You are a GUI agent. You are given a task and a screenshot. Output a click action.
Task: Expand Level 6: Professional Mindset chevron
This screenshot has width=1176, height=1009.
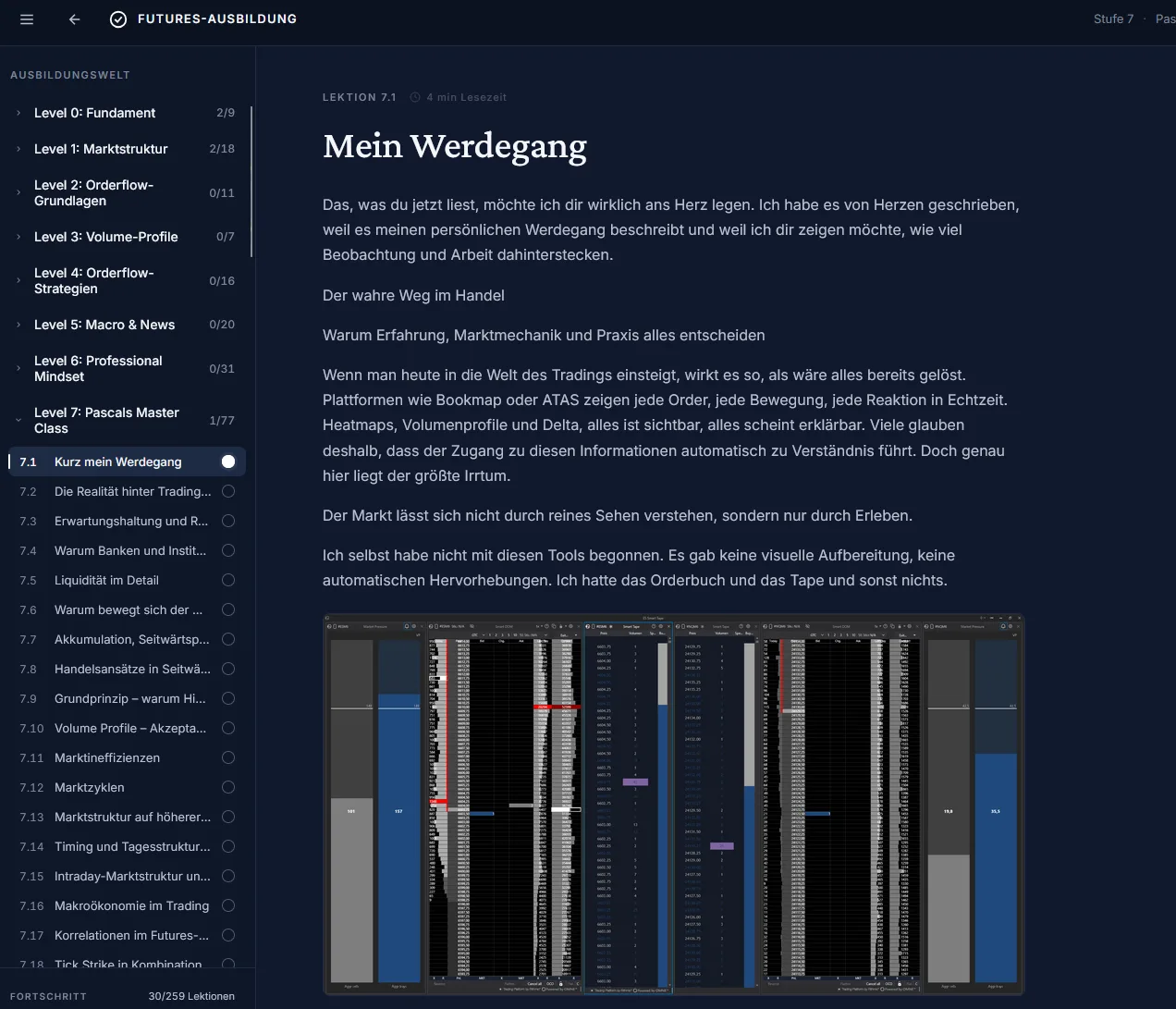(x=18, y=368)
